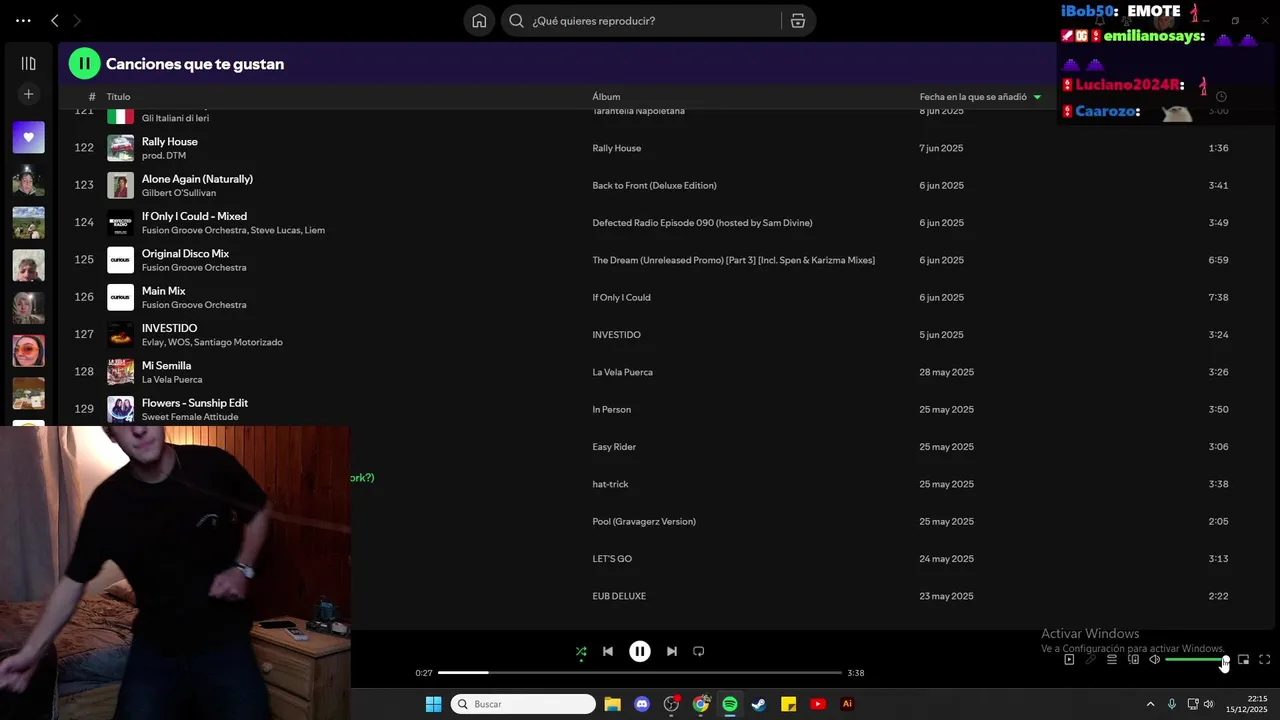Show hidden tray icons chevron
Screen dimensions: 1280x720
coord(1150,704)
